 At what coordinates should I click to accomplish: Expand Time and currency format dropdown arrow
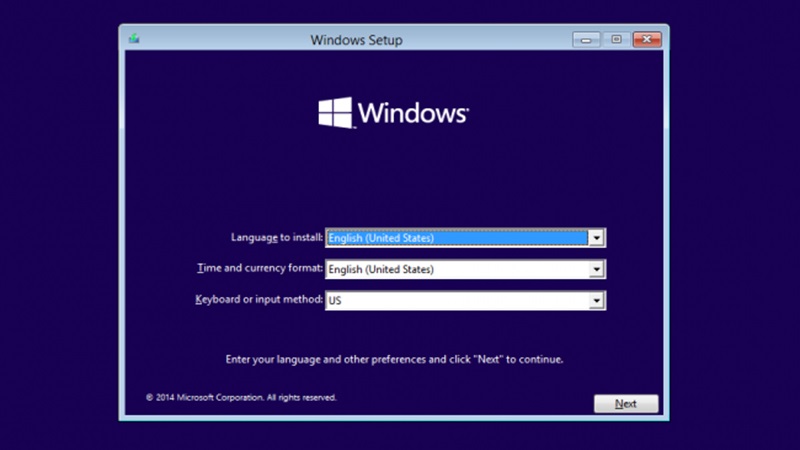(596, 269)
